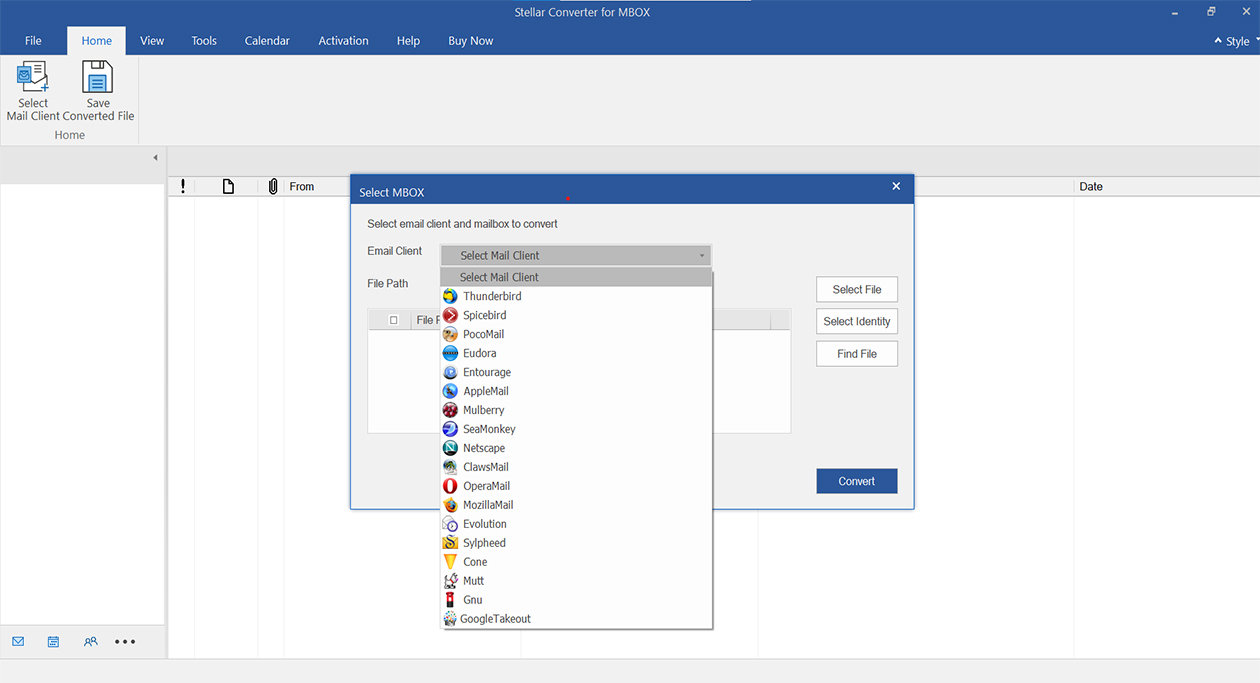Sort by the importance exclamation column icon

pyautogui.click(x=183, y=187)
